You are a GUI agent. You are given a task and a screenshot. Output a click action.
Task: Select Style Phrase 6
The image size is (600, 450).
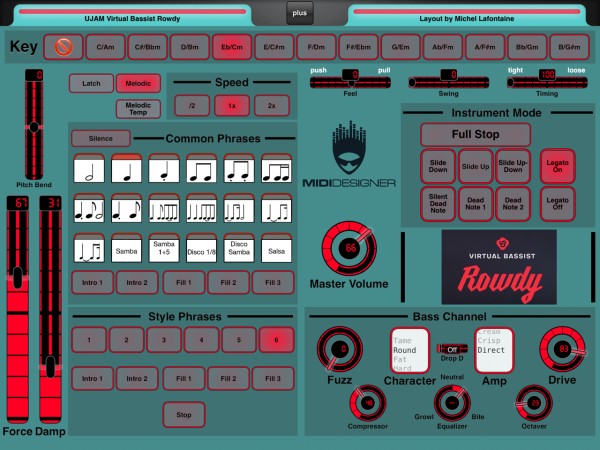[276, 340]
